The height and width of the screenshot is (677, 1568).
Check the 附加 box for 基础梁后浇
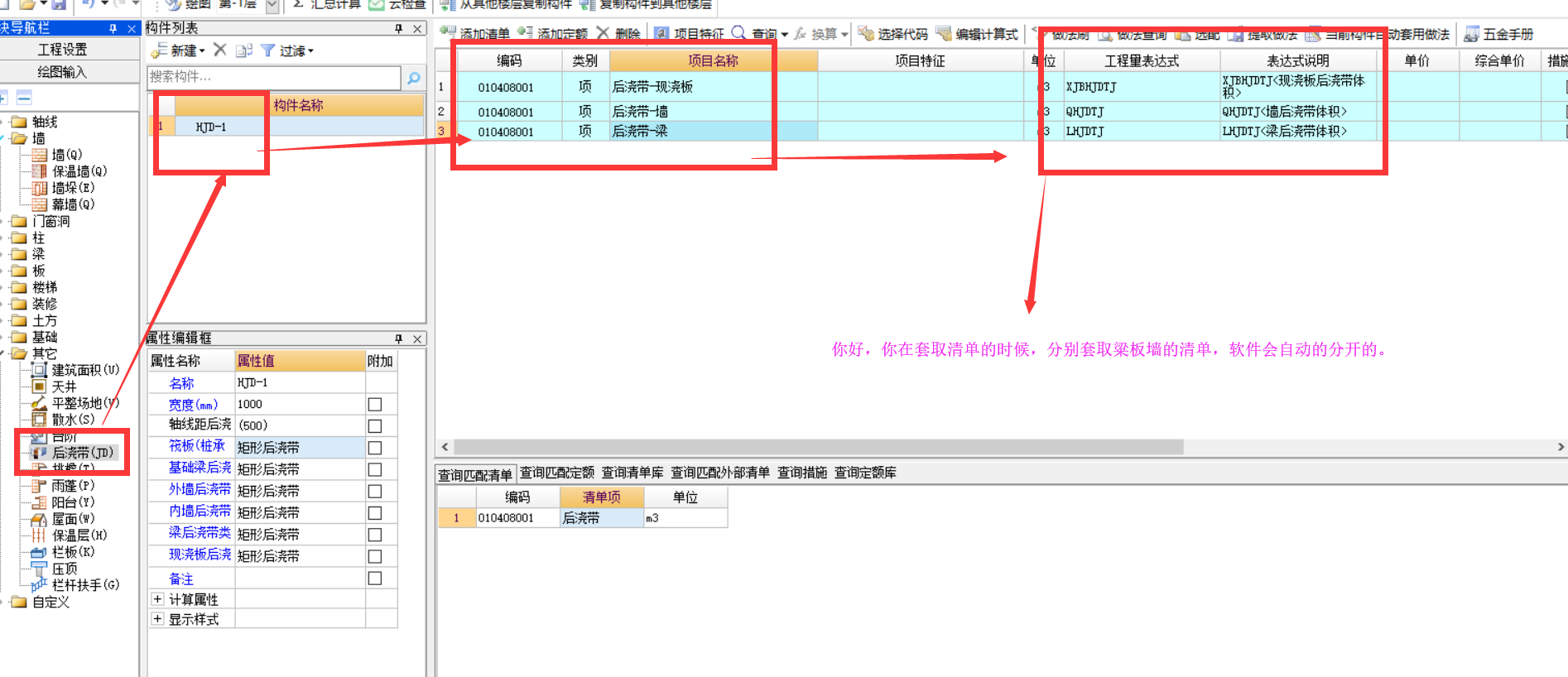pos(375,469)
